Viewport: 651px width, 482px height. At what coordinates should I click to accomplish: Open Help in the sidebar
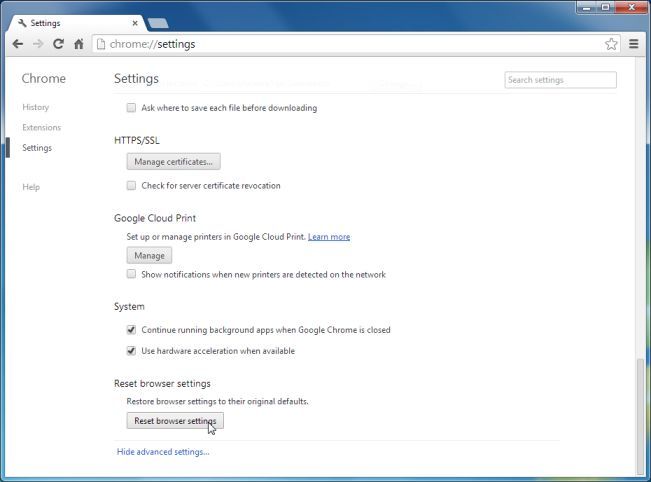pos(31,187)
